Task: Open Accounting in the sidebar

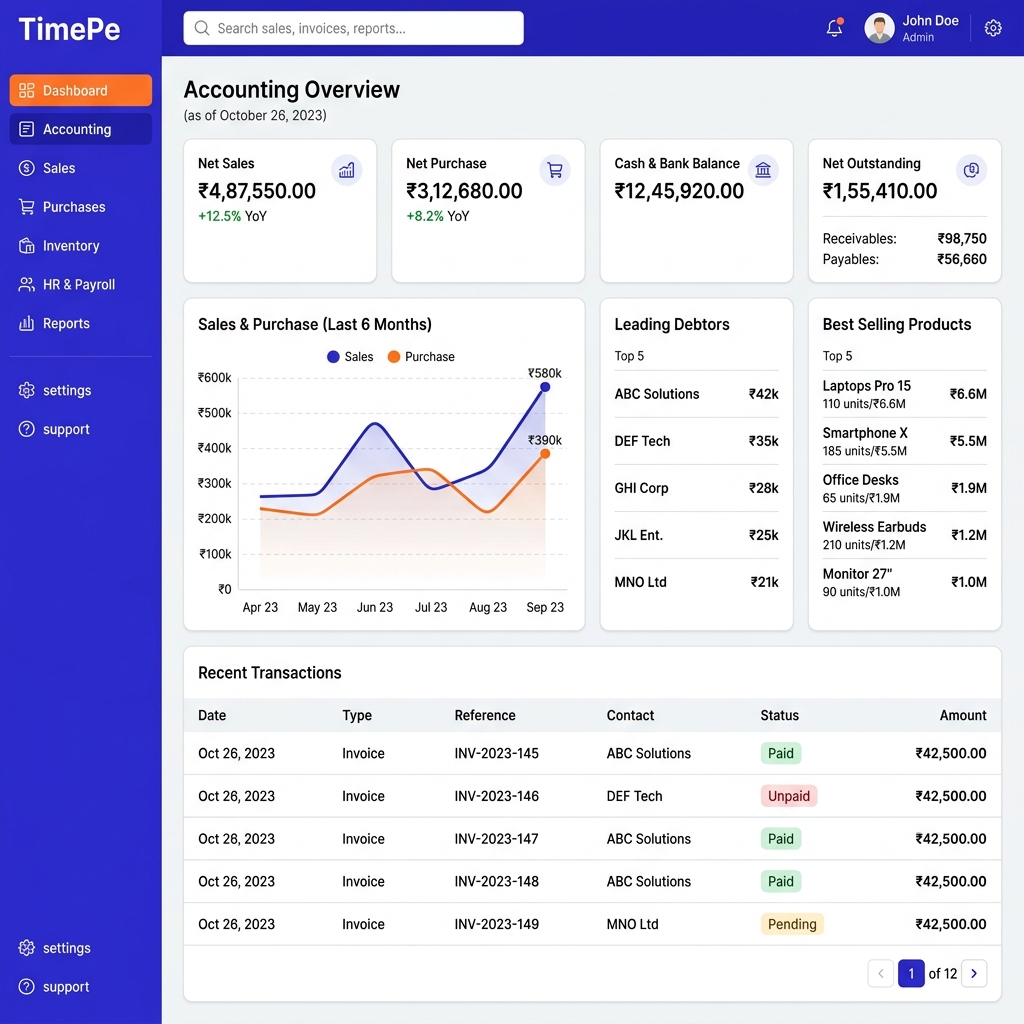Action: [x=81, y=129]
